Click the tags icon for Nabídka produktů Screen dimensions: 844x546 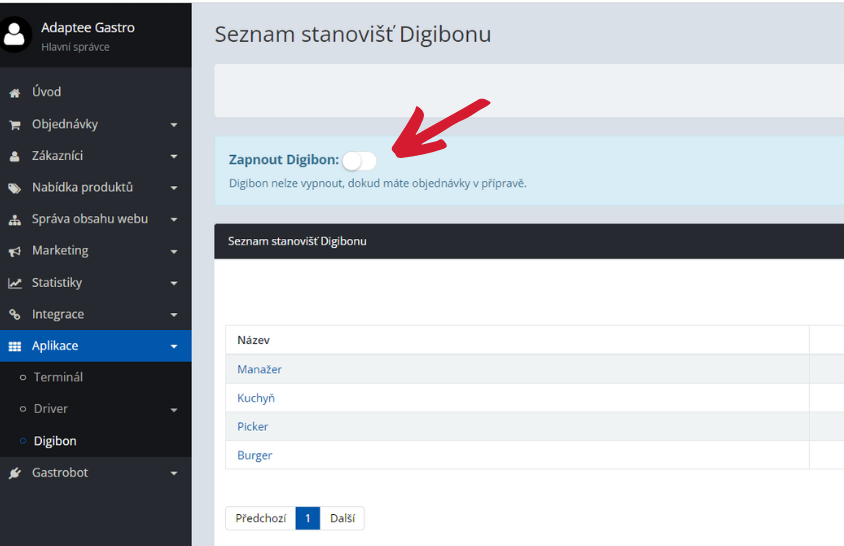tap(15, 188)
